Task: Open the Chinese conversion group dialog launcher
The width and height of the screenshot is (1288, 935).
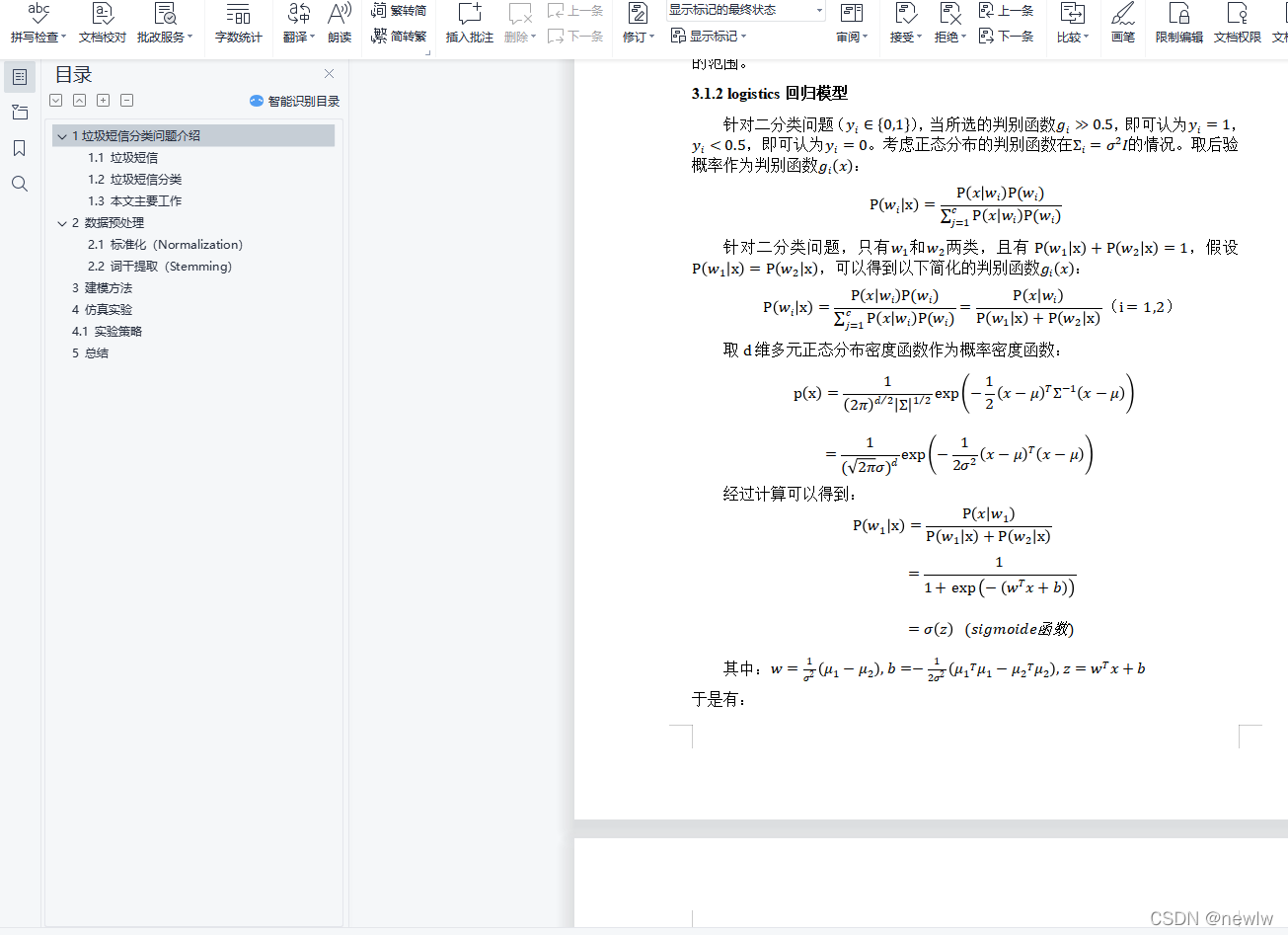Action: [x=428, y=51]
